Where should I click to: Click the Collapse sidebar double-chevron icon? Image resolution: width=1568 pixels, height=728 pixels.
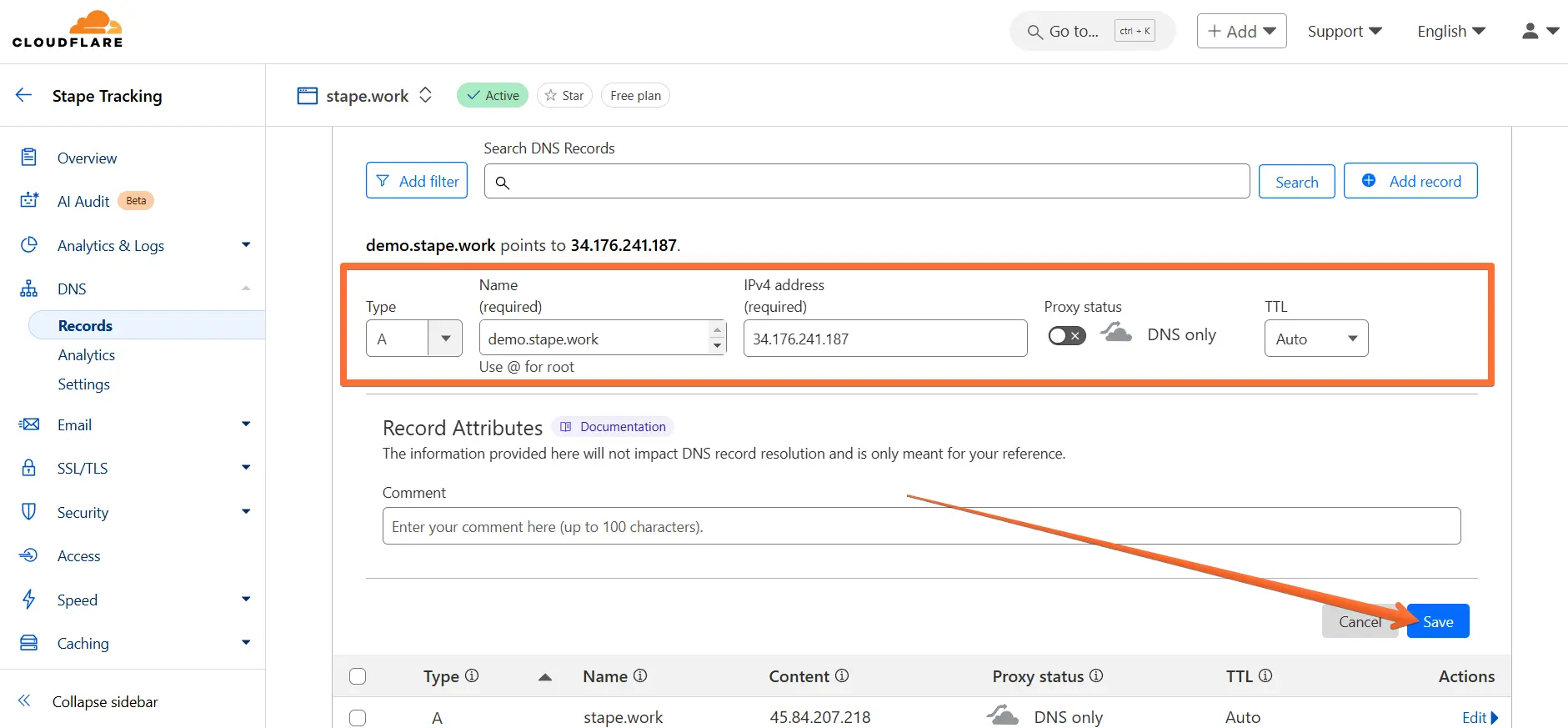point(24,700)
